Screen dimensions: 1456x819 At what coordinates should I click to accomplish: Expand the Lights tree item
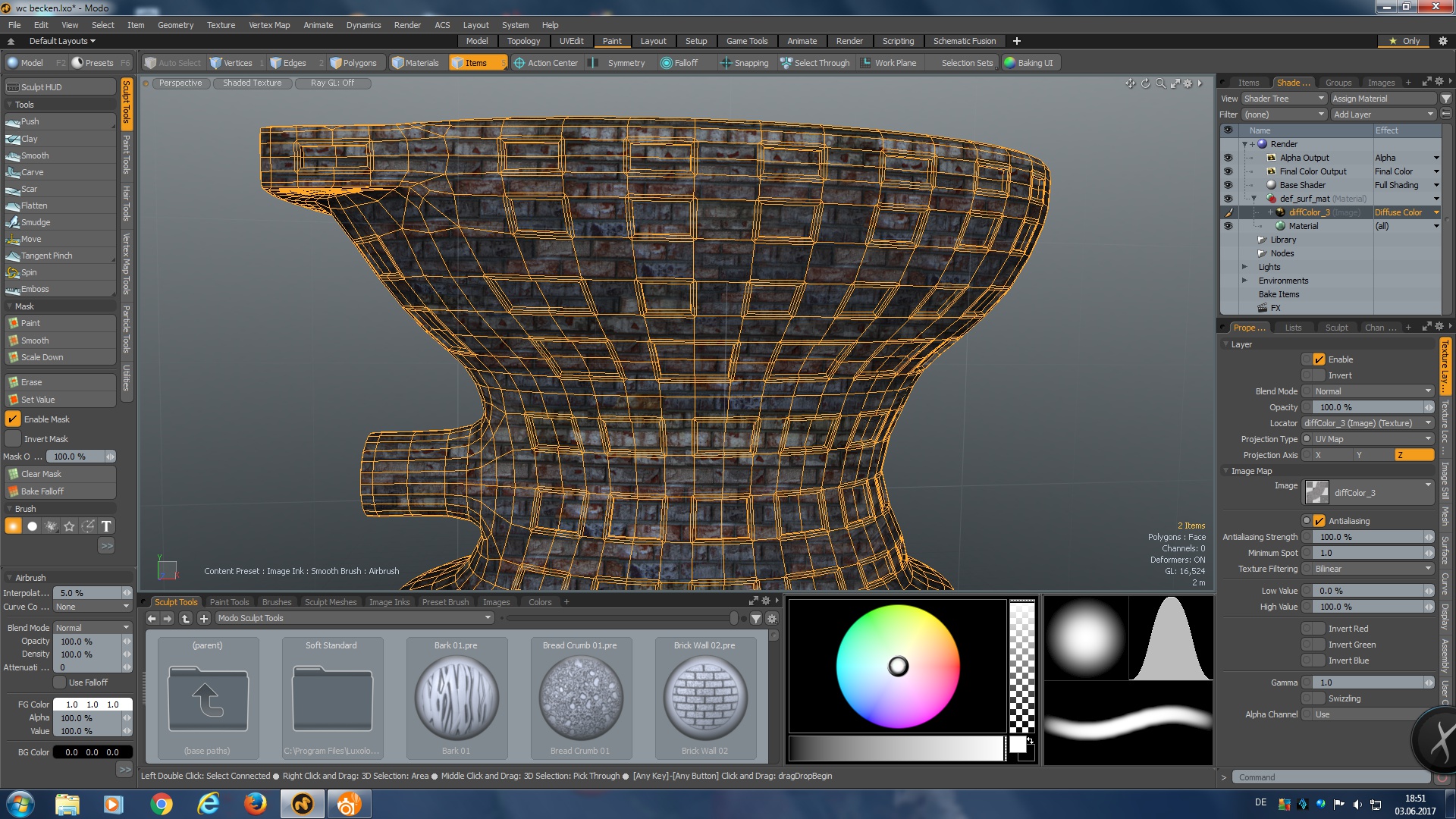(1244, 267)
